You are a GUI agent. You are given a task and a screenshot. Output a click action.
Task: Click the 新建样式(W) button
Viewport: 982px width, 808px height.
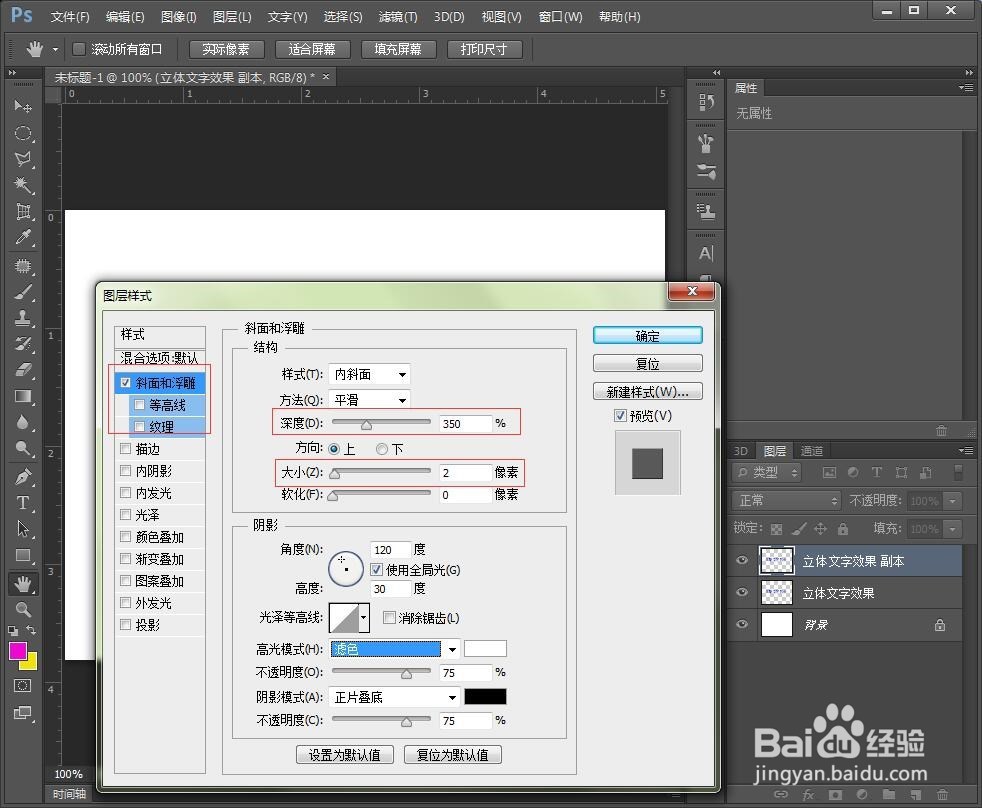coord(646,391)
